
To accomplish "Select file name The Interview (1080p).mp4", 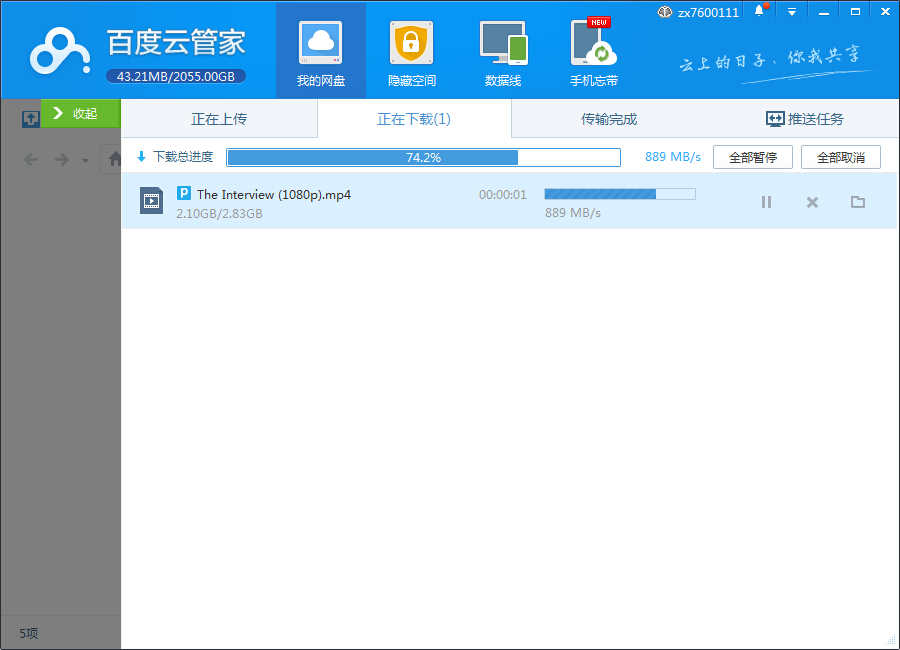I will coord(274,195).
